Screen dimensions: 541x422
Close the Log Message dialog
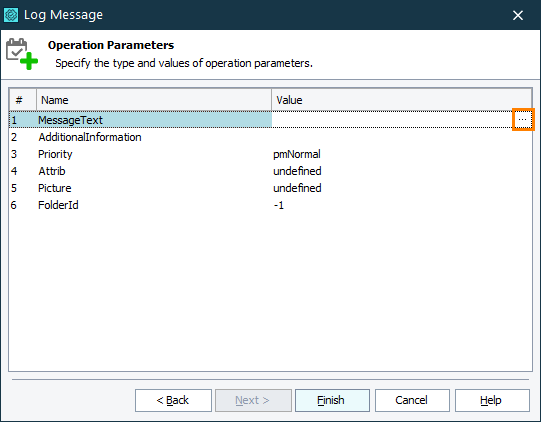[518, 15]
